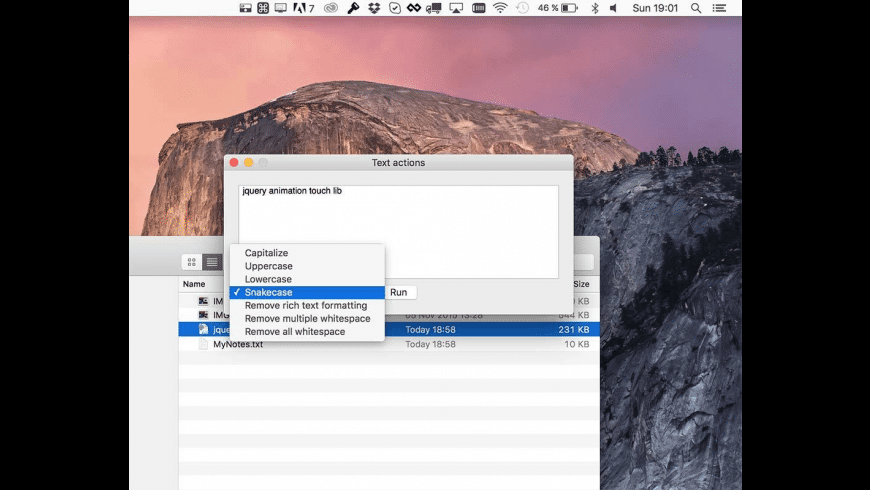The image size is (870, 490).
Task: Click the first IMG file thumbnail icon
Action: (203, 301)
